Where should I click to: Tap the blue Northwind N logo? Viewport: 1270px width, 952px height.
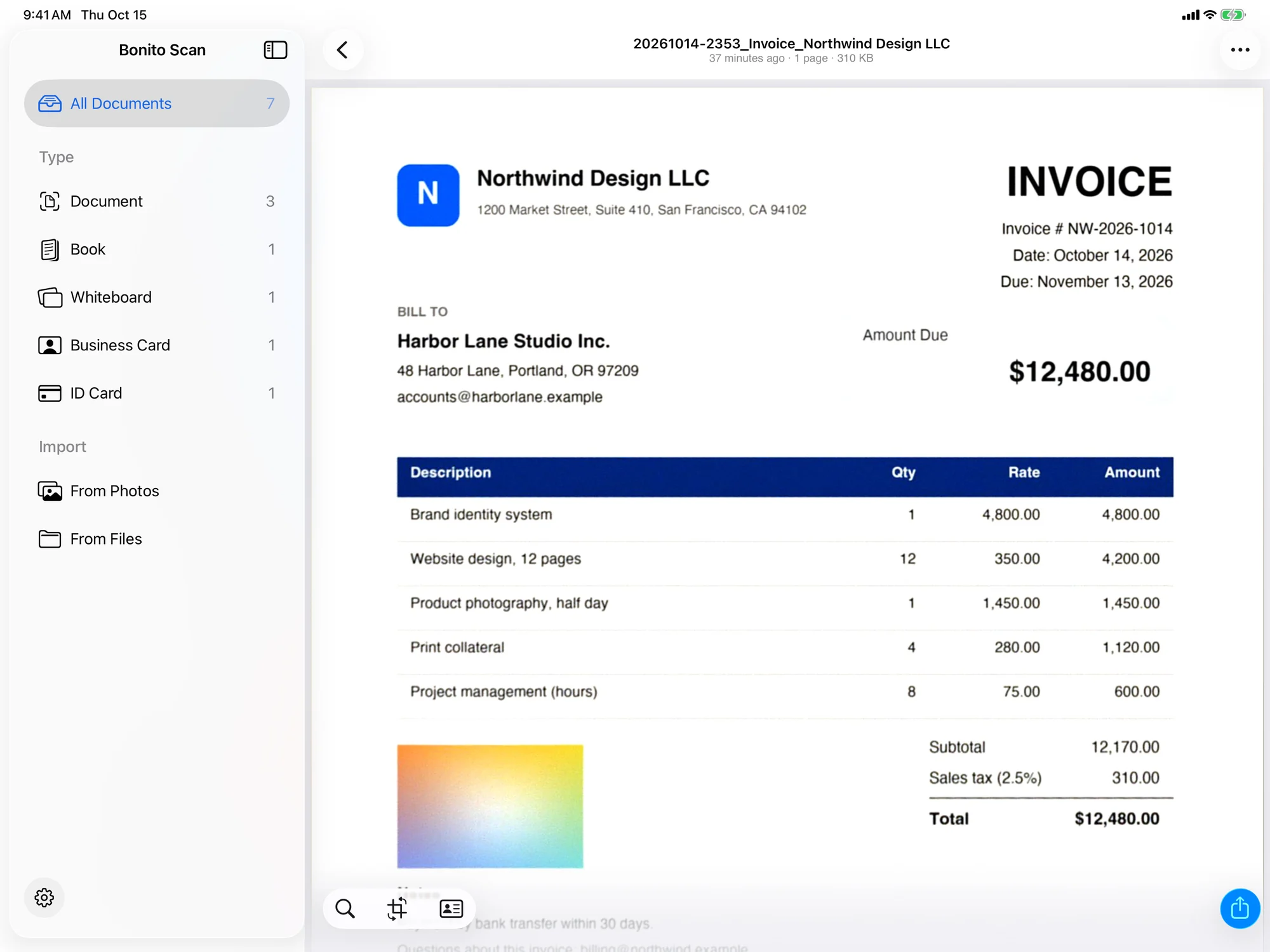click(428, 195)
